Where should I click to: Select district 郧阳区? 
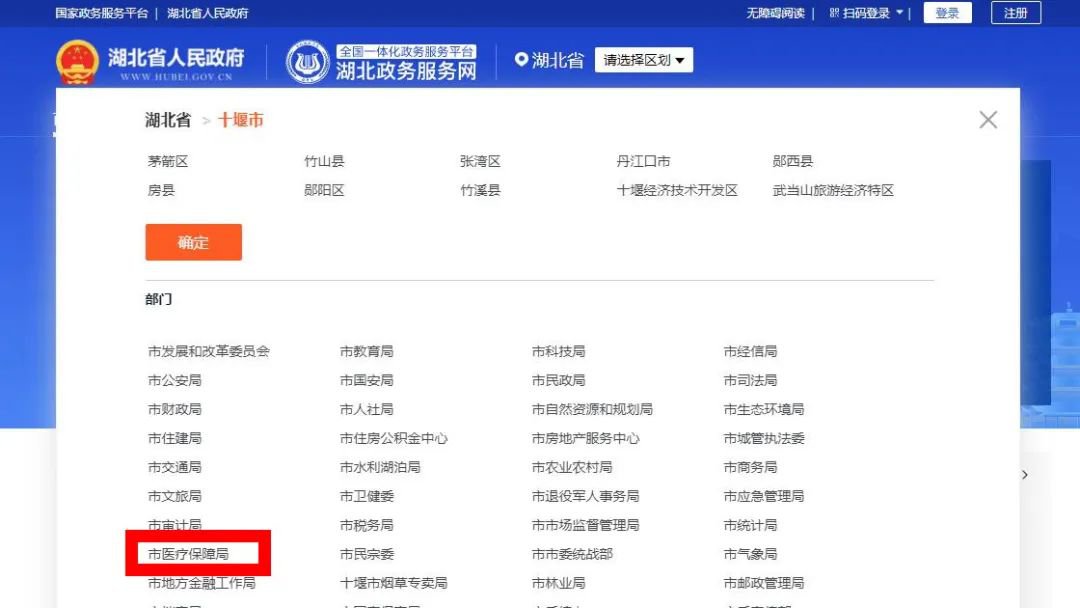point(324,190)
